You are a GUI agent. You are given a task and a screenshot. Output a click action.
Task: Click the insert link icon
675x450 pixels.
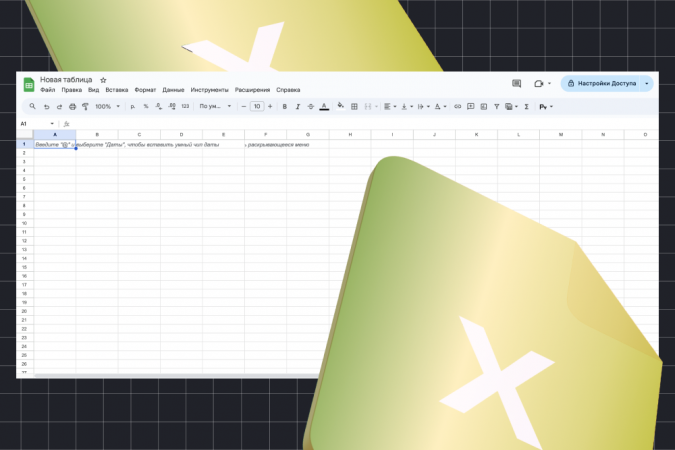pyautogui.click(x=458, y=106)
